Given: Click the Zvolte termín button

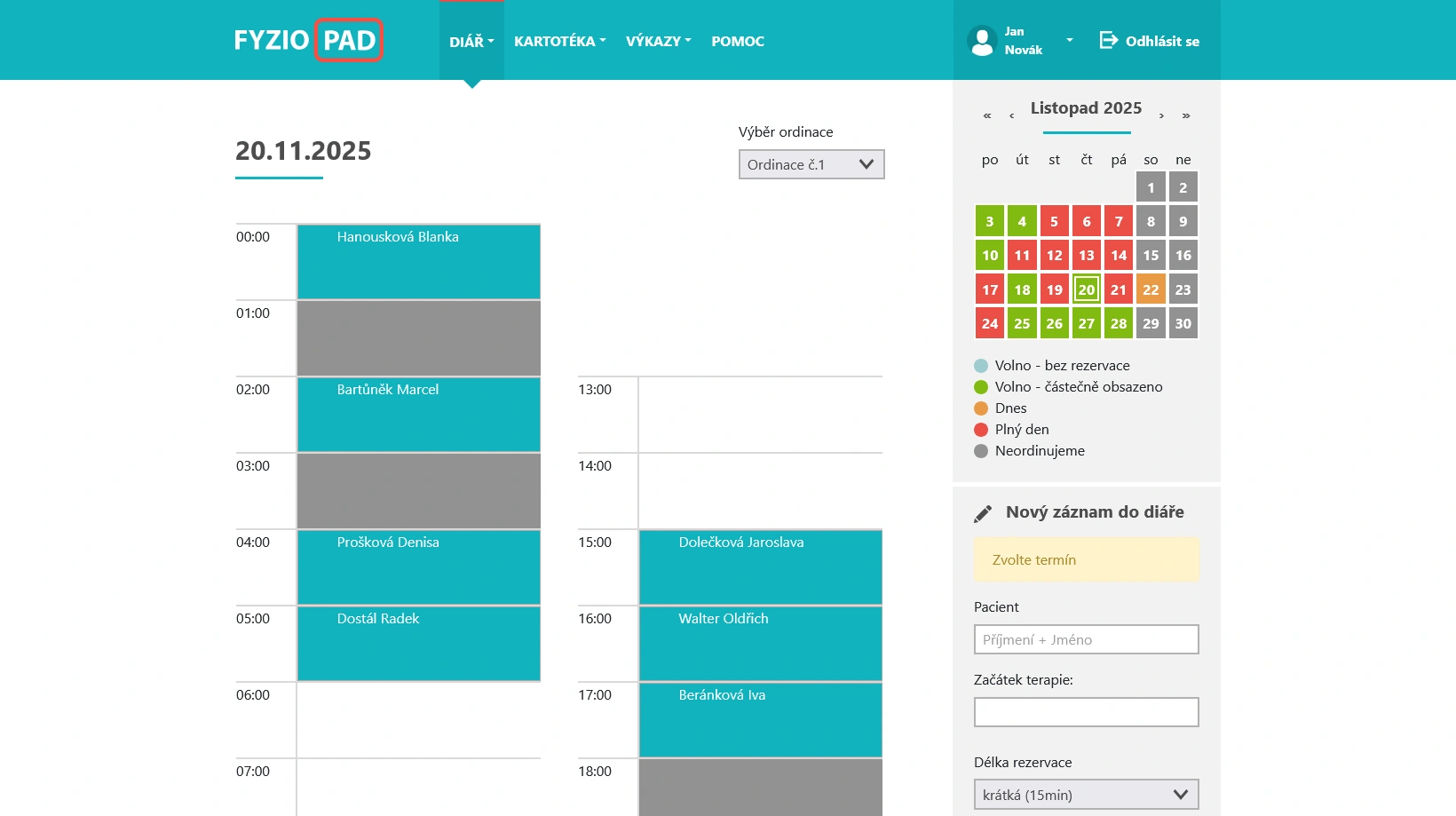Looking at the screenshot, I should point(1086,559).
